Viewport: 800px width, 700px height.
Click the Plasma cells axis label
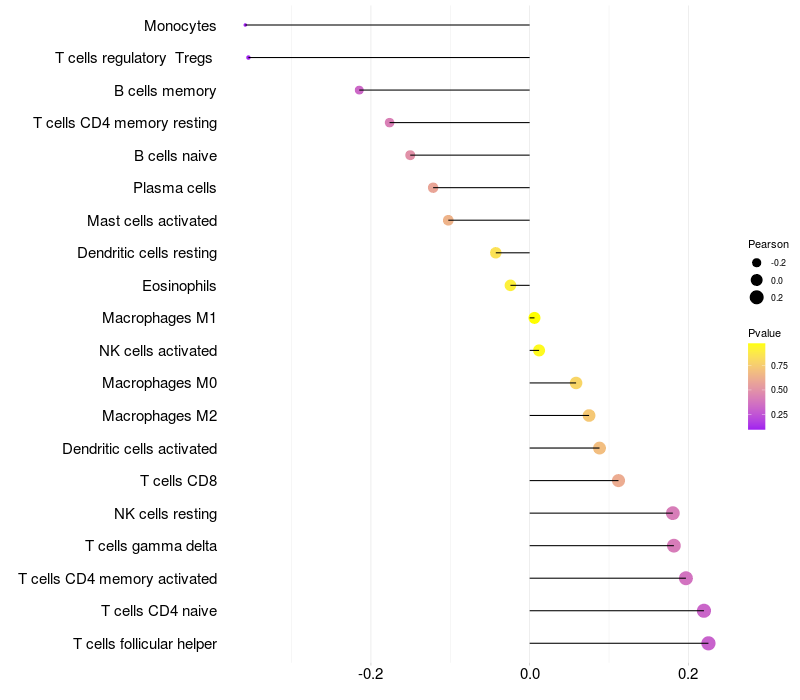click(175, 188)
